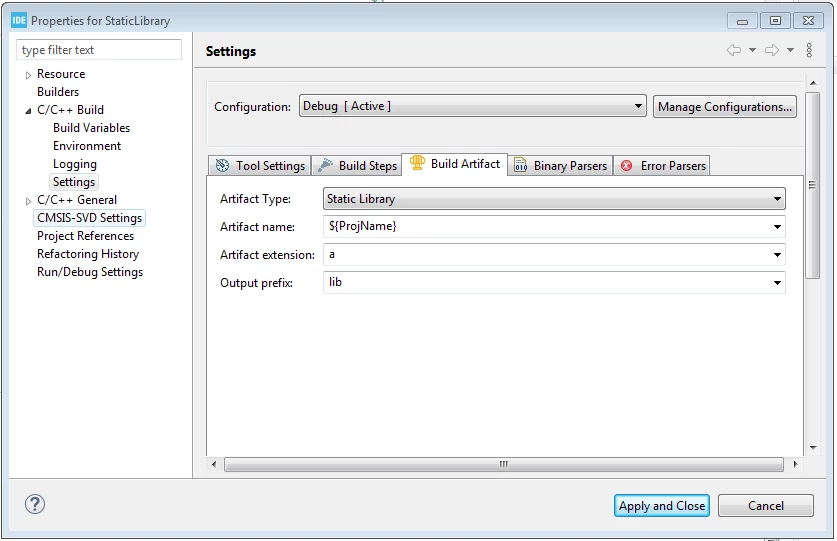
Task: Select C/C++ General tree item label
Action: pyautogui.click(x=77, y=200)
